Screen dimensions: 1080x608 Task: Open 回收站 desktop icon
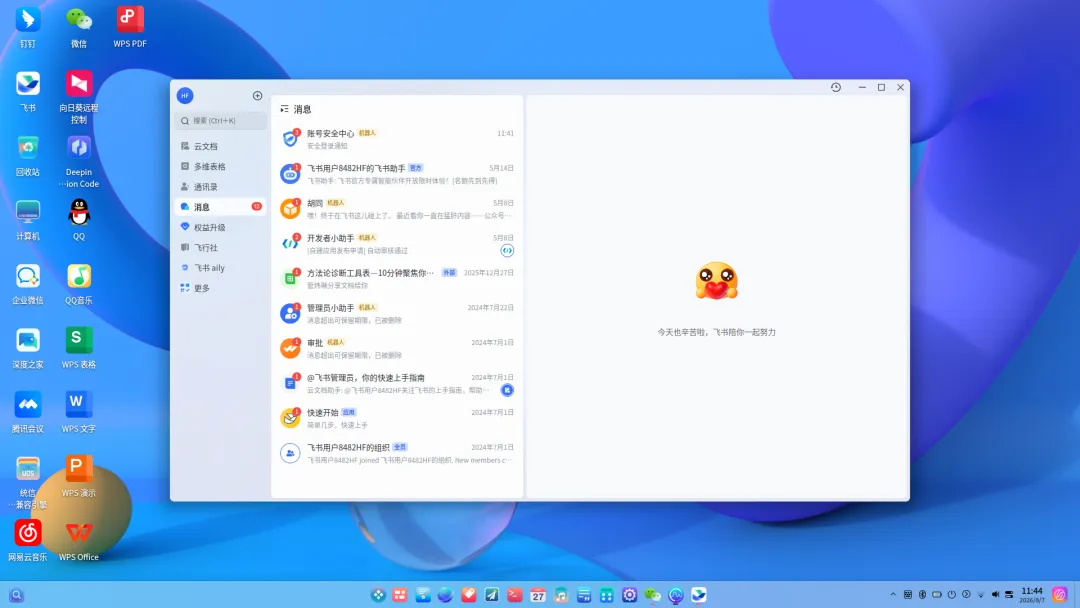[x=28, y=156]
